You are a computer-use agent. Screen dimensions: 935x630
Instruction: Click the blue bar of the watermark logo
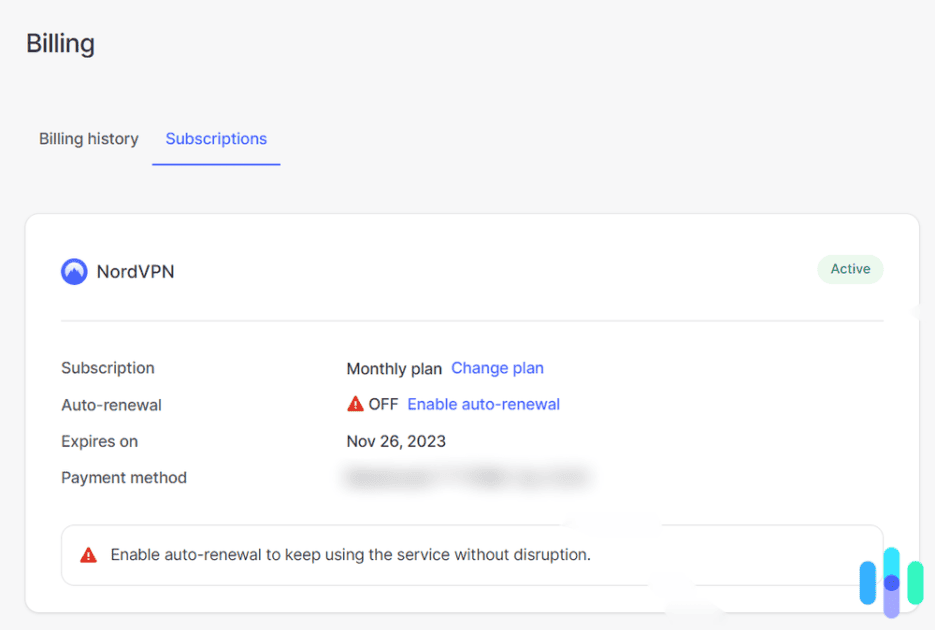point(866,580)
